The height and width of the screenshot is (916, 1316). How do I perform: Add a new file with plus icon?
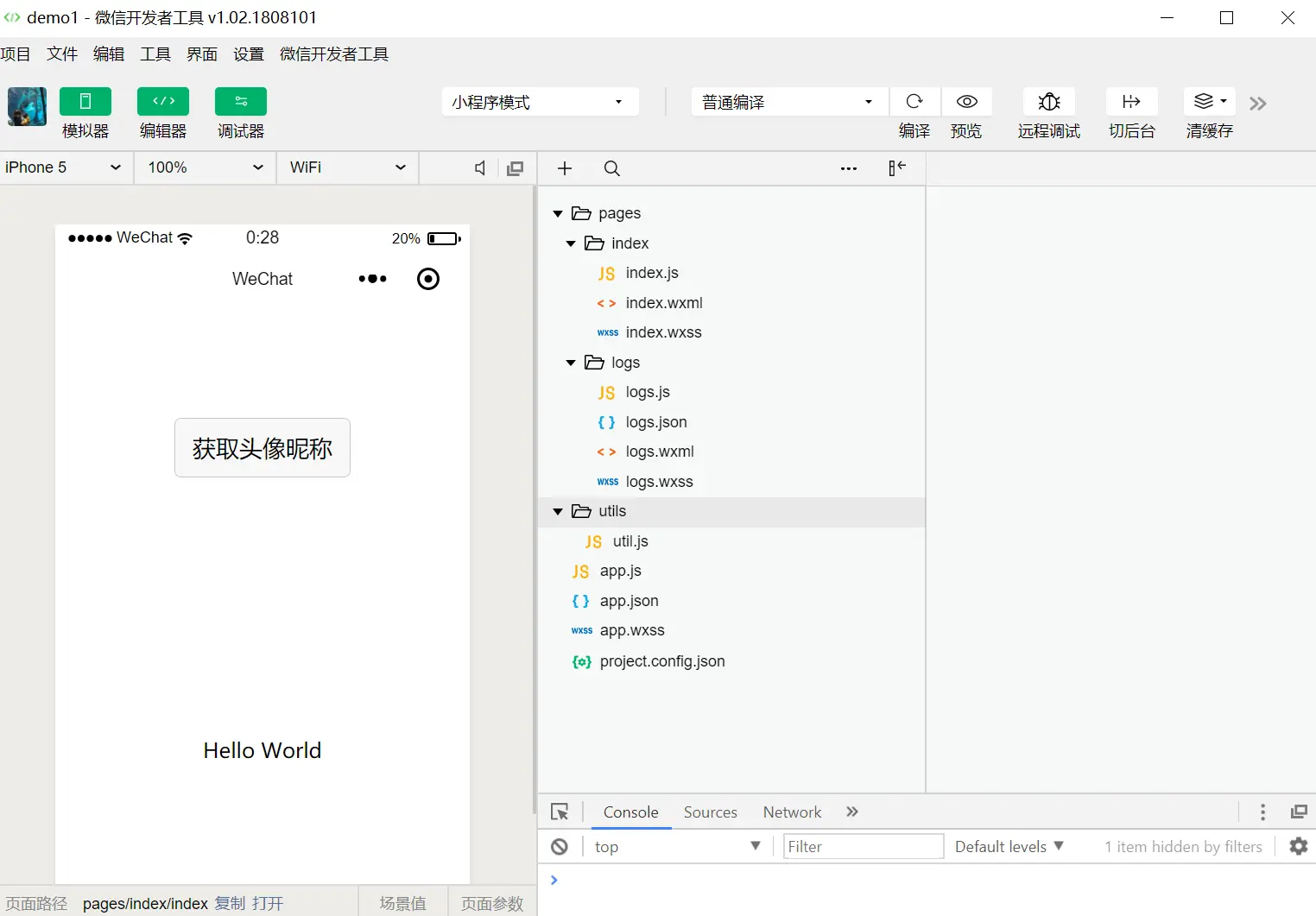pos(565,168)
